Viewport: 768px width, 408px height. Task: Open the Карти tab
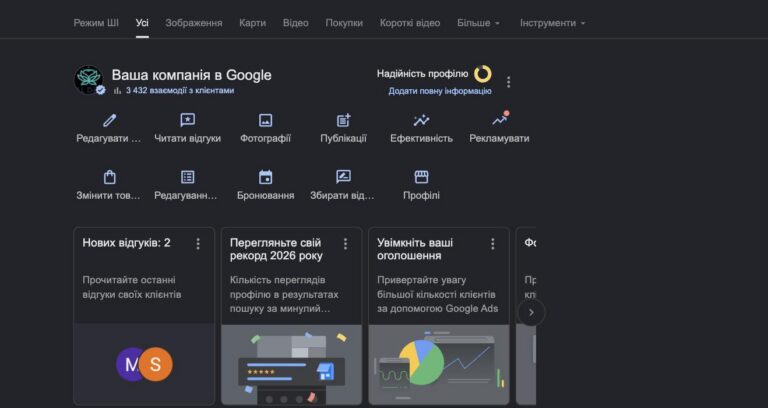pyautogui.click(x=253, y=23)
